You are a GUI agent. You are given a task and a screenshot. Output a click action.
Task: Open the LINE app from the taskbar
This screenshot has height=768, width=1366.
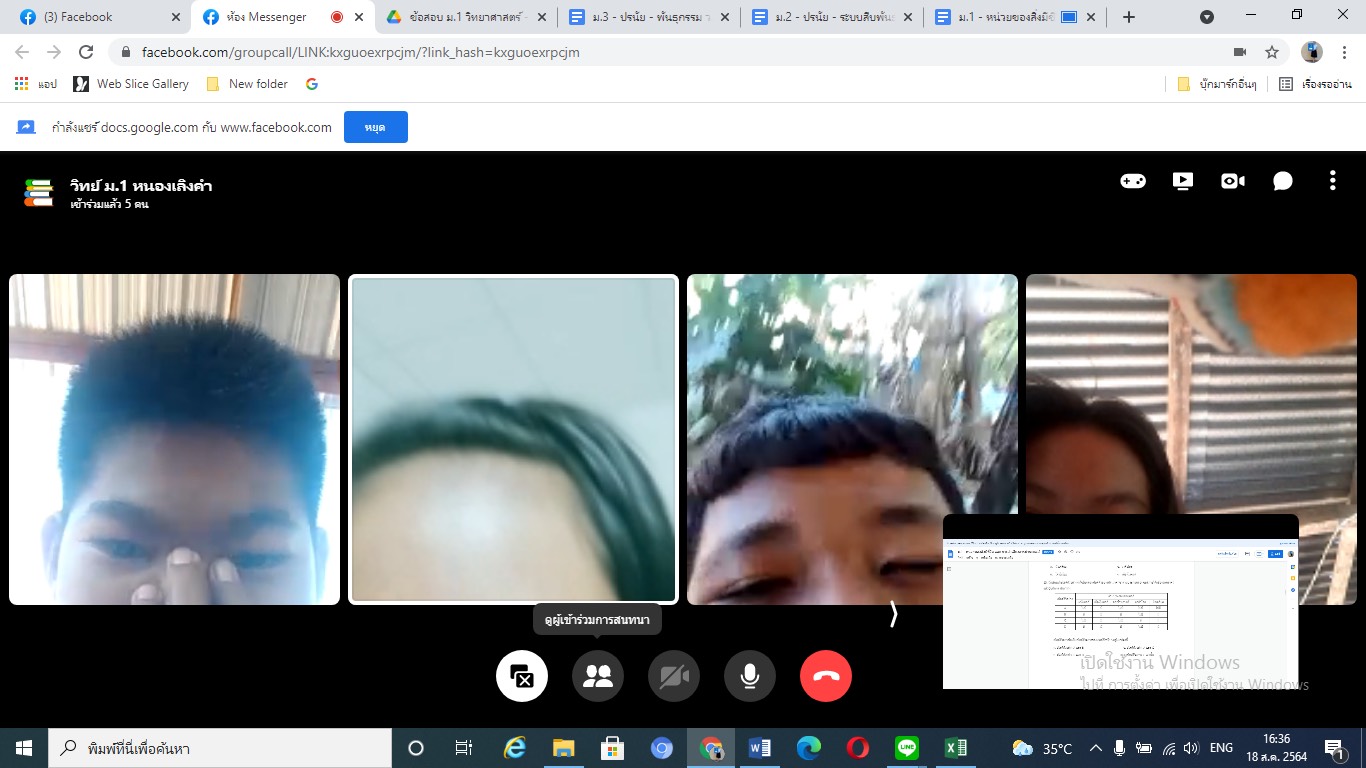(x=907, y=748)
